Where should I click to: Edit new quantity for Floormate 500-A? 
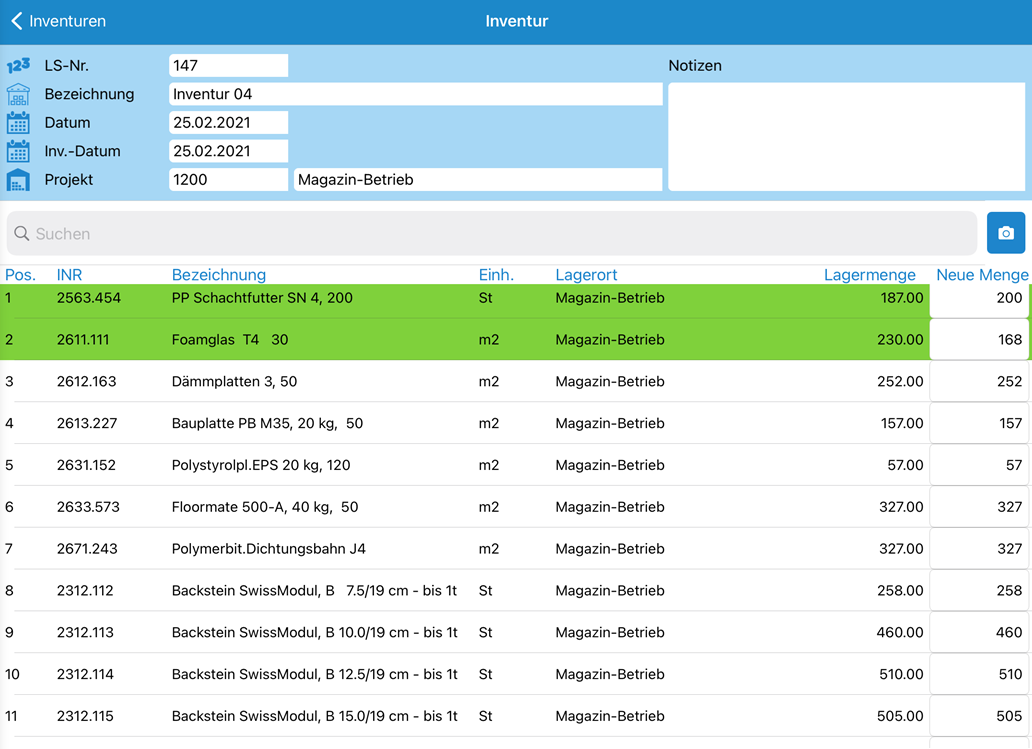tap(979, 507)
